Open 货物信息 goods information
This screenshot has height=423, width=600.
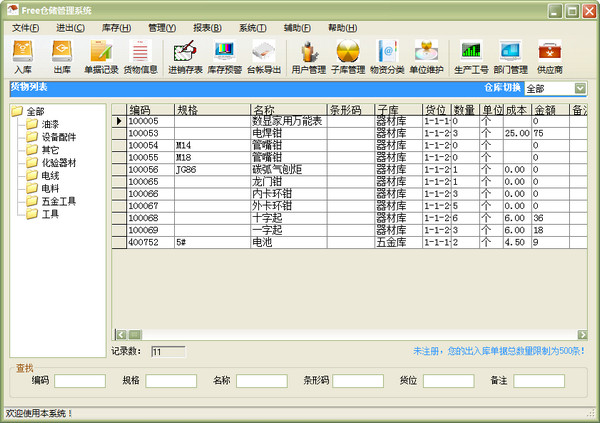pyautogui.click(x=140, y=57)
